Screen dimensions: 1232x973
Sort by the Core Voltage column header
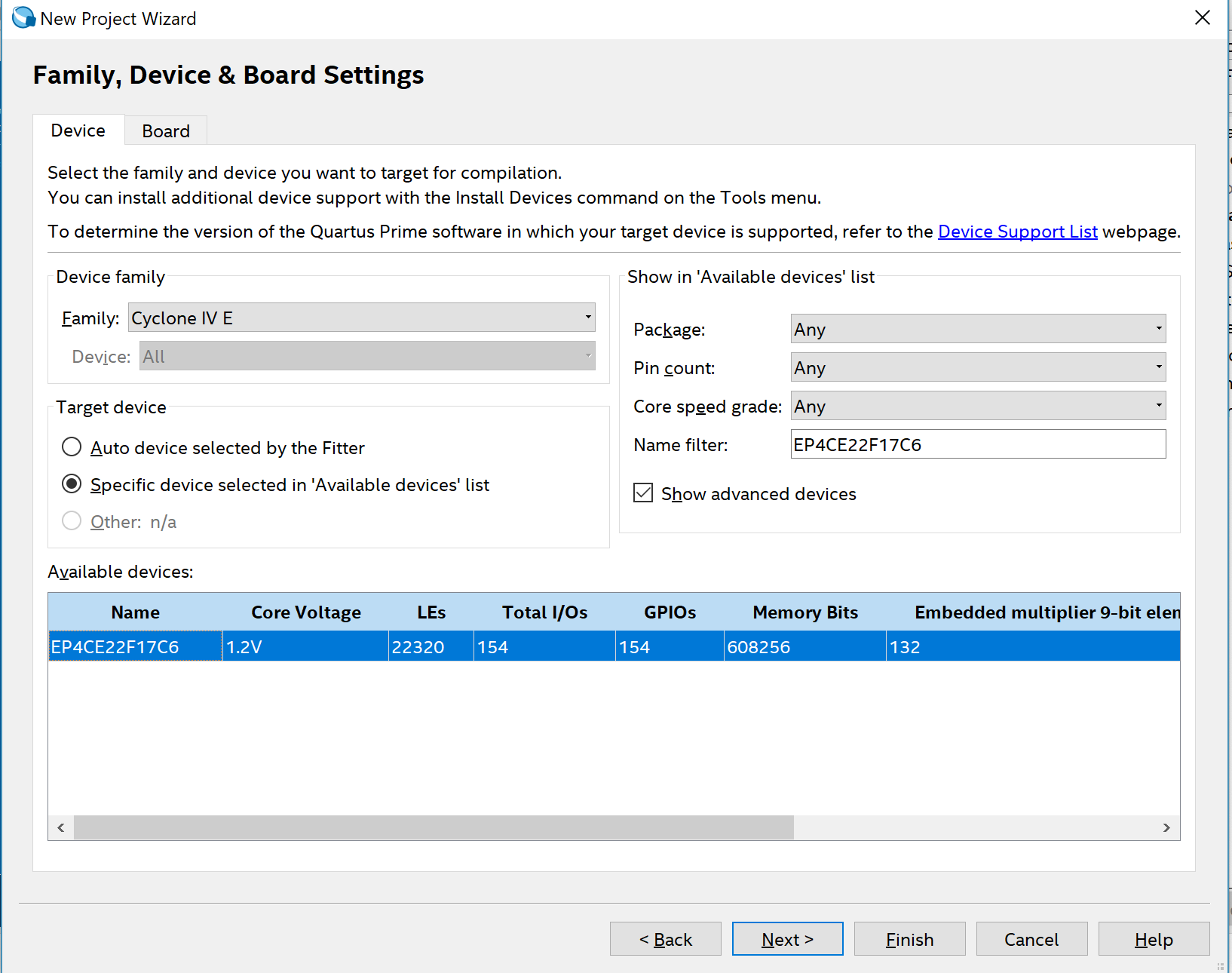[x=305, y=612]
